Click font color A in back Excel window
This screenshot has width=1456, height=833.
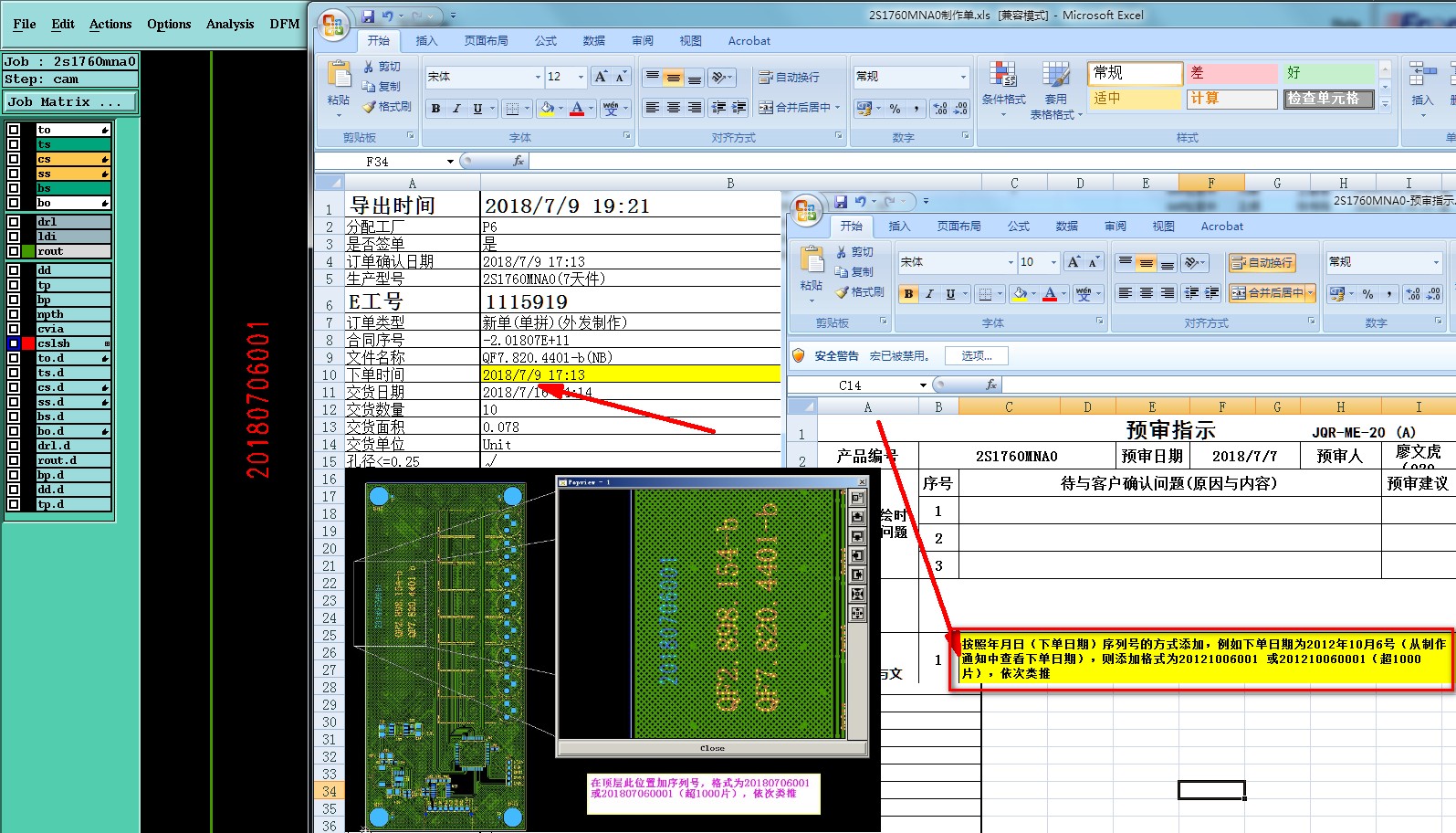[x=577, y=109]
